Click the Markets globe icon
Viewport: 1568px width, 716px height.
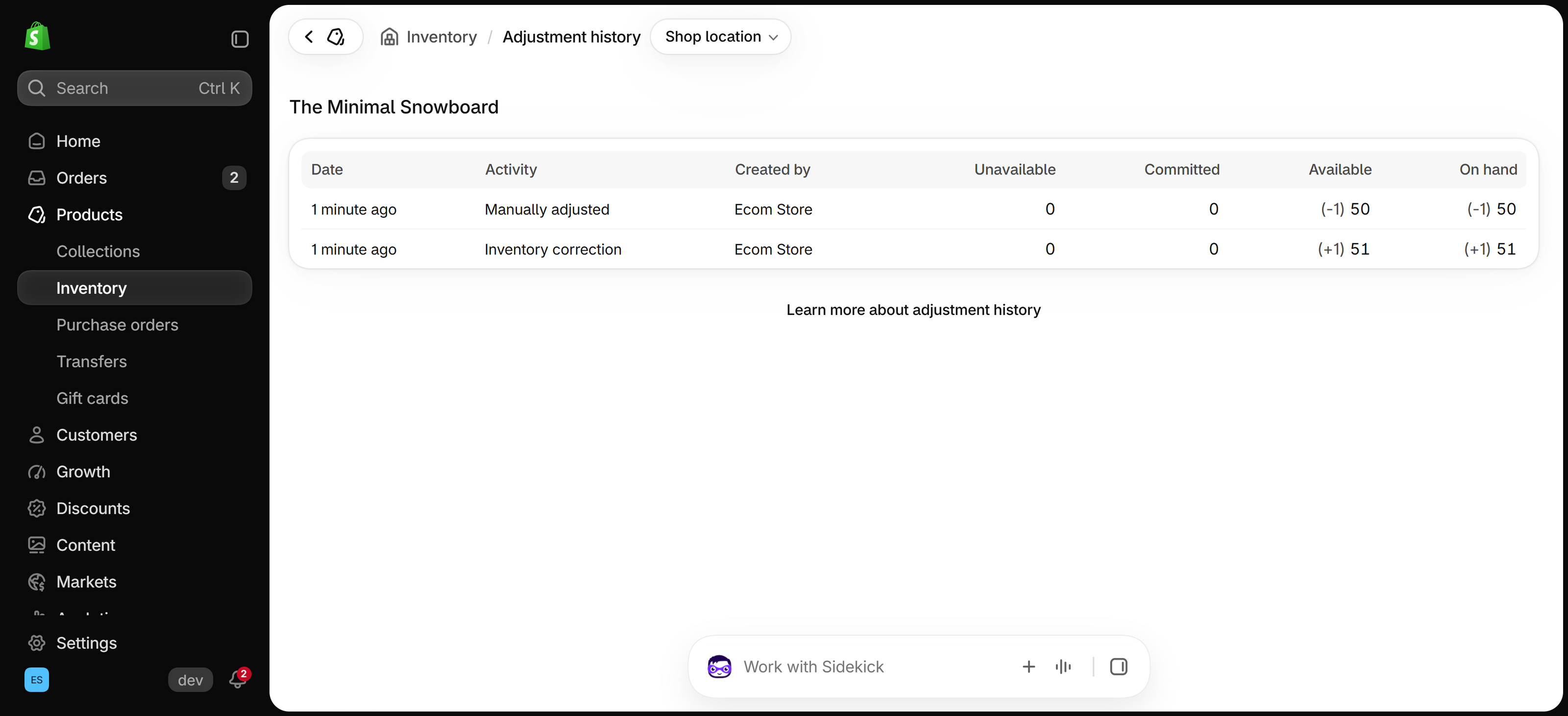click(x=37, y=581)
